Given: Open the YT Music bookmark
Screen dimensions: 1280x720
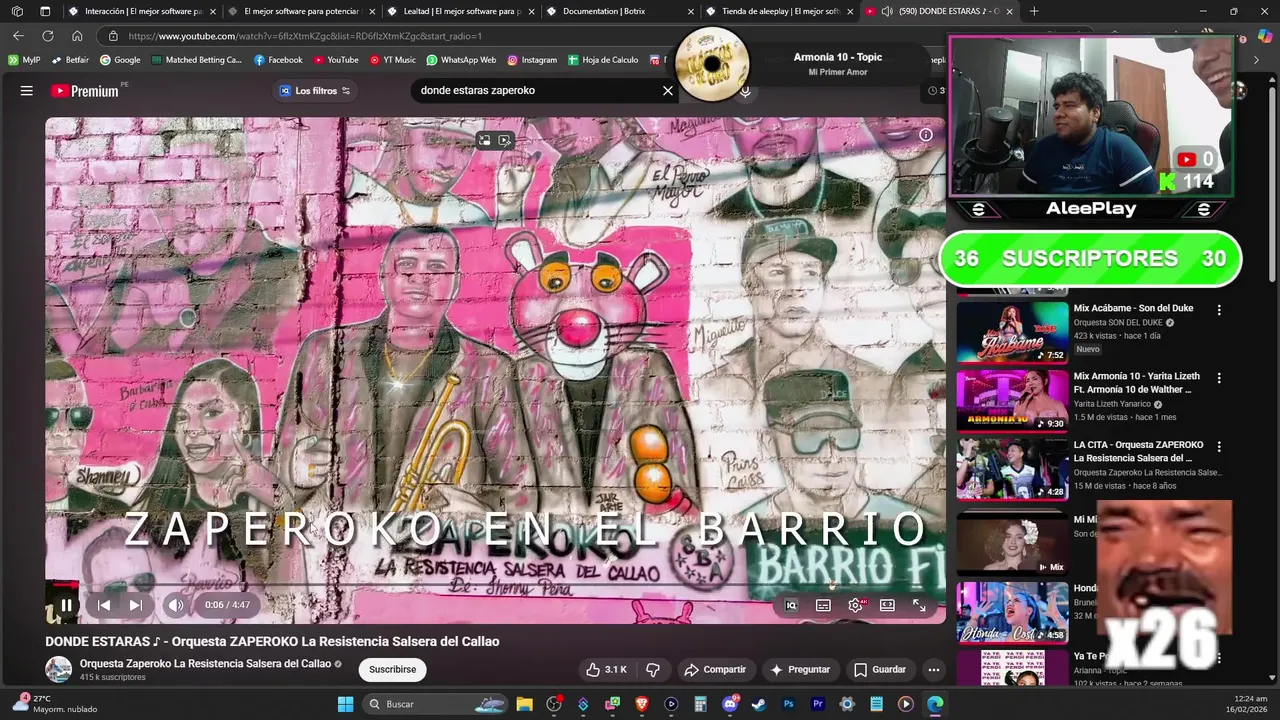Looking at the screenshot, I should point(392,60).
